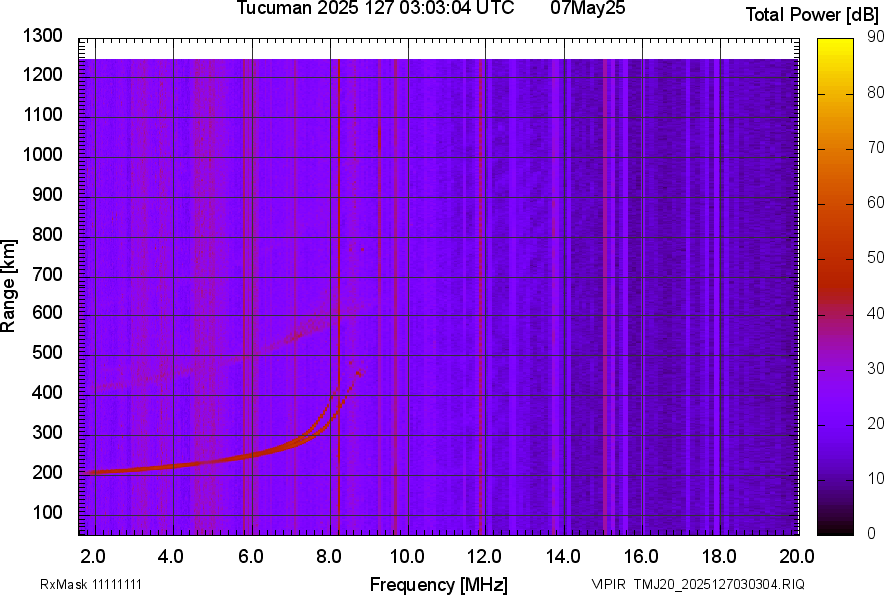The width and height of the screenshot is (884, 595).
Task: Click the date label '07May25'
Action: tap(587, 8)
